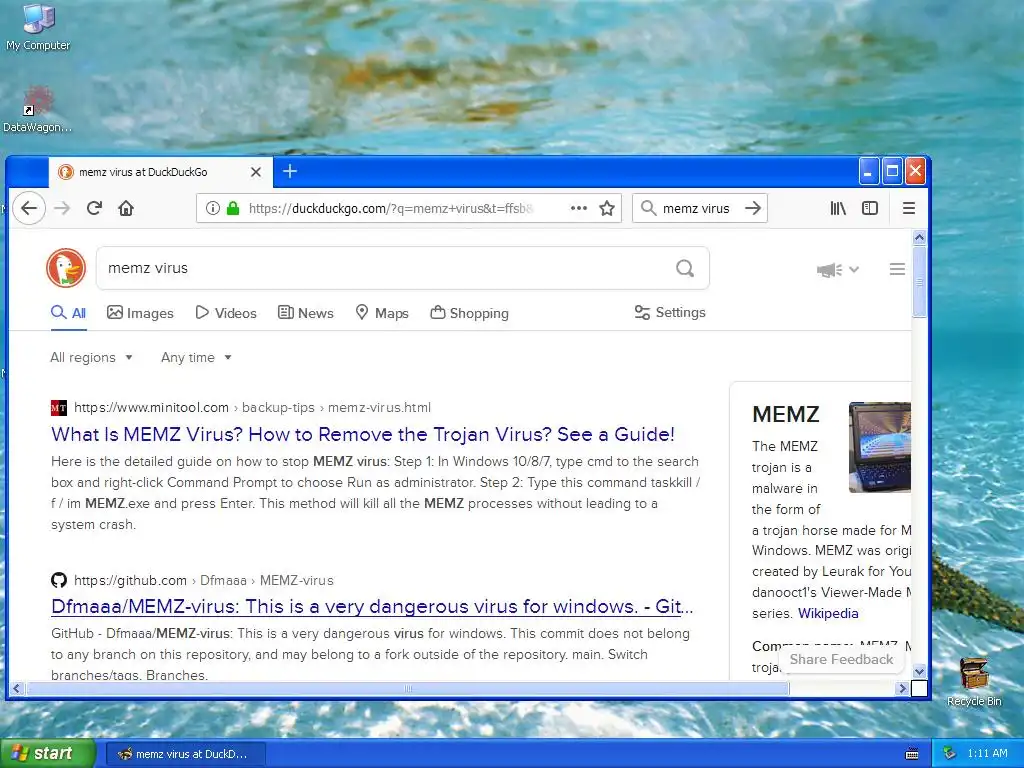Switch to Maps results
1024x768 pixels.
382,313
